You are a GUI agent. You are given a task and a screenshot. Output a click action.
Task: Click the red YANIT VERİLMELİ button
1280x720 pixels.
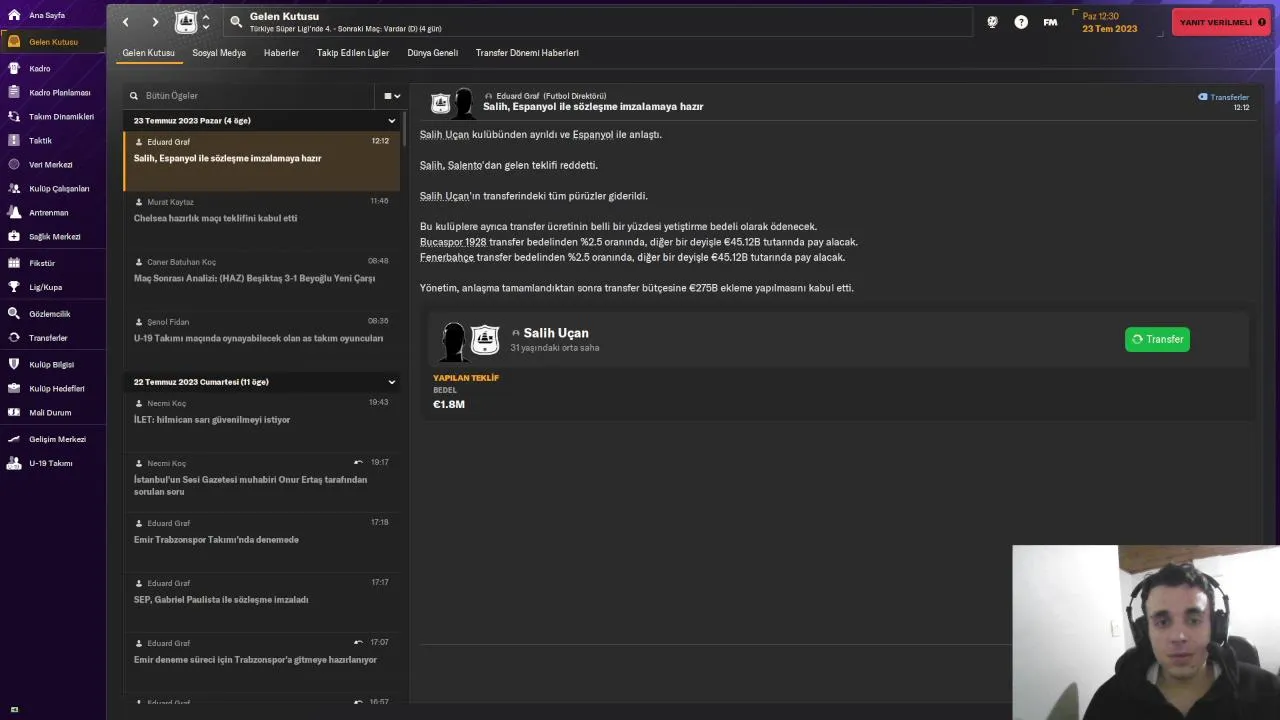pos(1220,22)
